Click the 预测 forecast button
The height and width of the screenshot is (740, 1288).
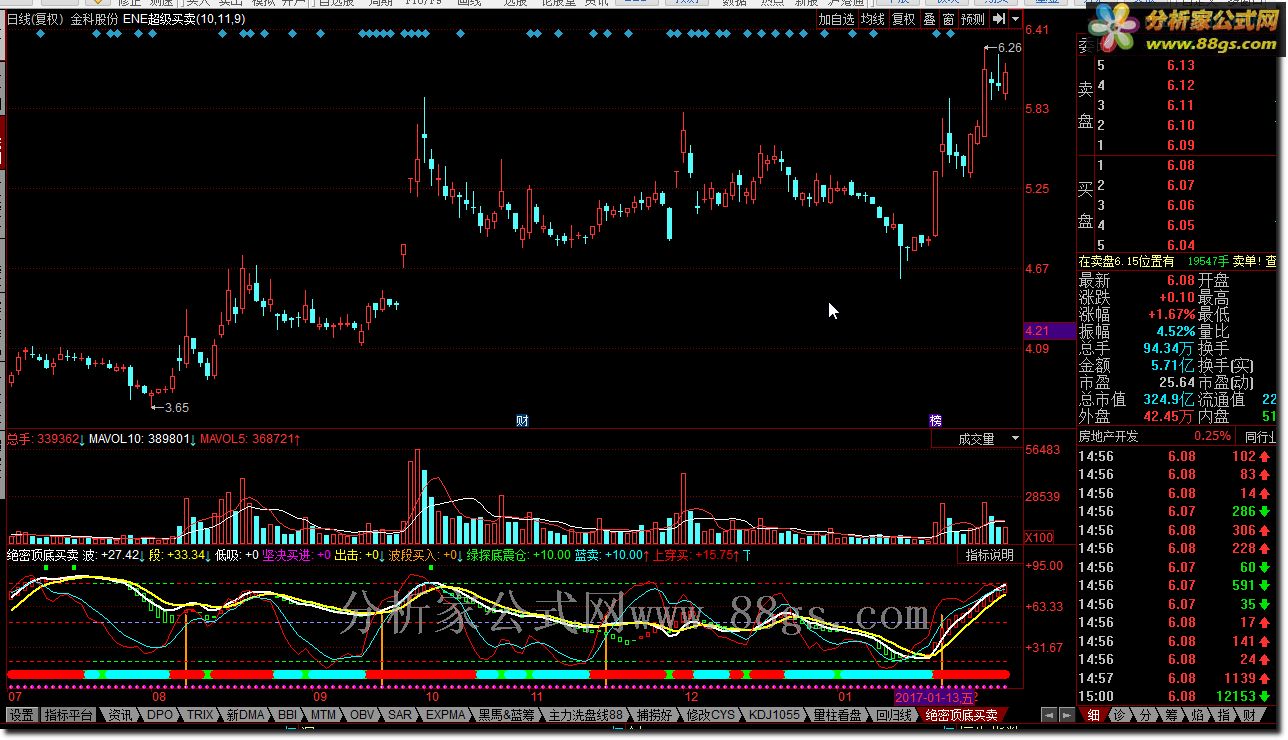pos(973,18)
